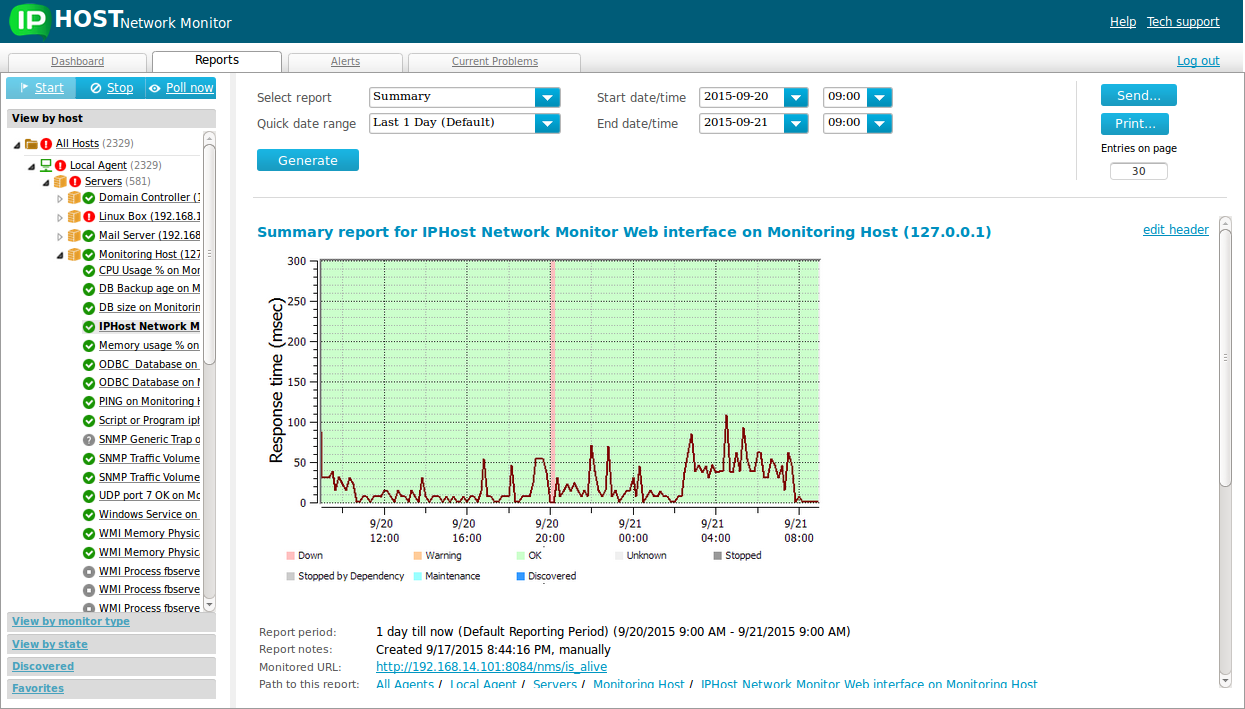1245x709 pixels.
Task: Click All Agents in the report path
Action: click(x=405, y=685)
